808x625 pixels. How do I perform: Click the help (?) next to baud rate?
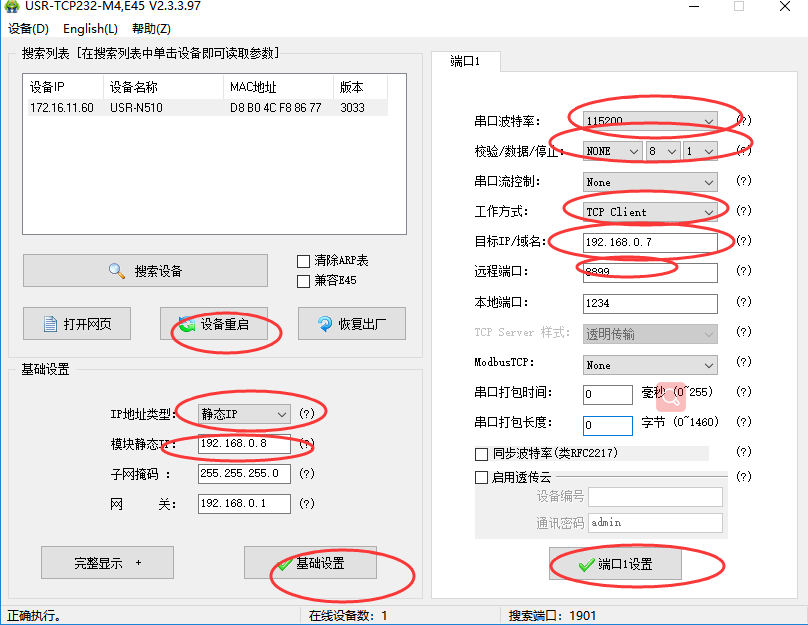tap(743, 121)
